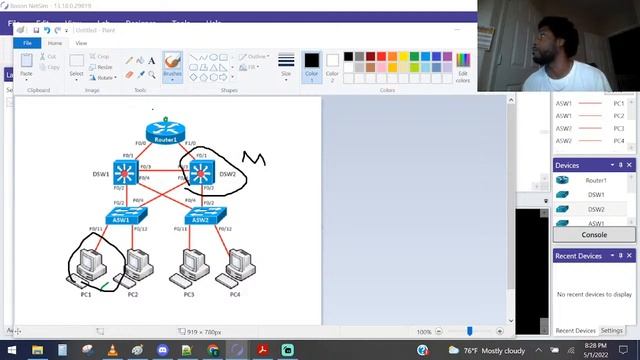Image resolution: width=640 pixels, height=360 pixels.
Task: Select the Oval shape
Action: pyautogui.click(x=213, y=57)
